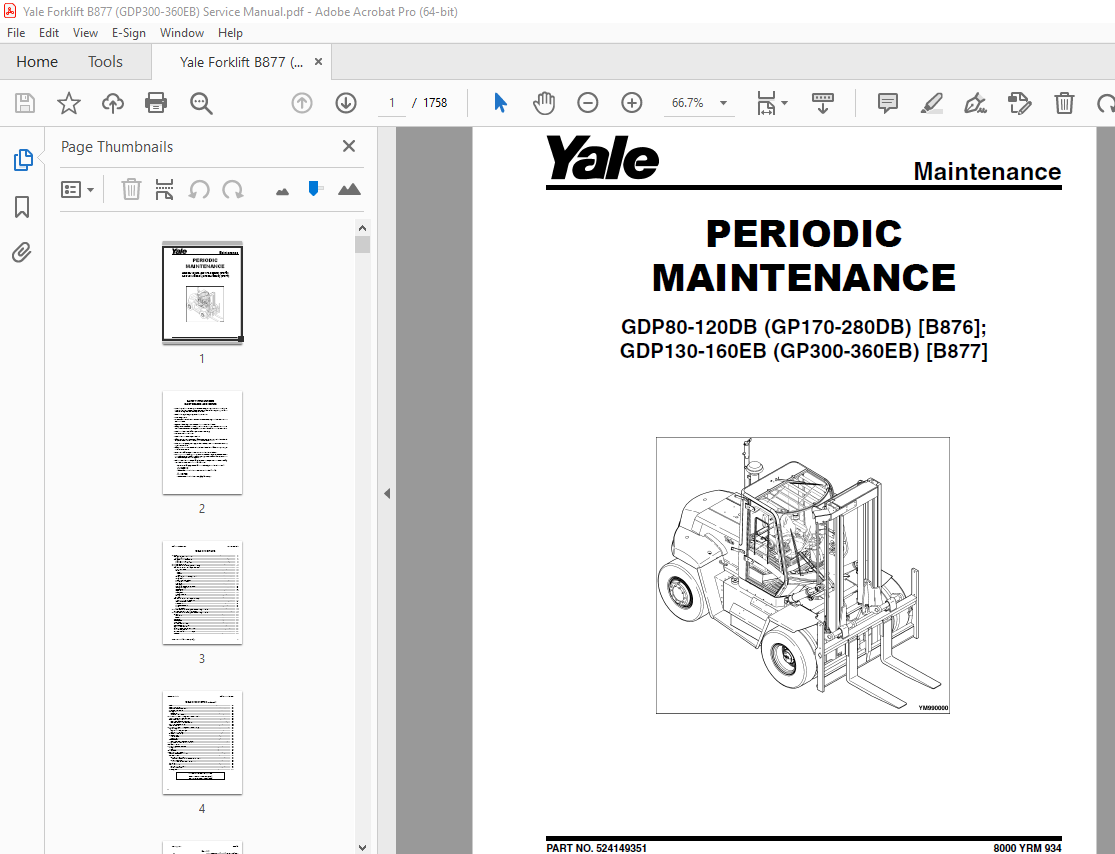Click the PERIODIC MAINTENANCE heading text

(804, 255)
